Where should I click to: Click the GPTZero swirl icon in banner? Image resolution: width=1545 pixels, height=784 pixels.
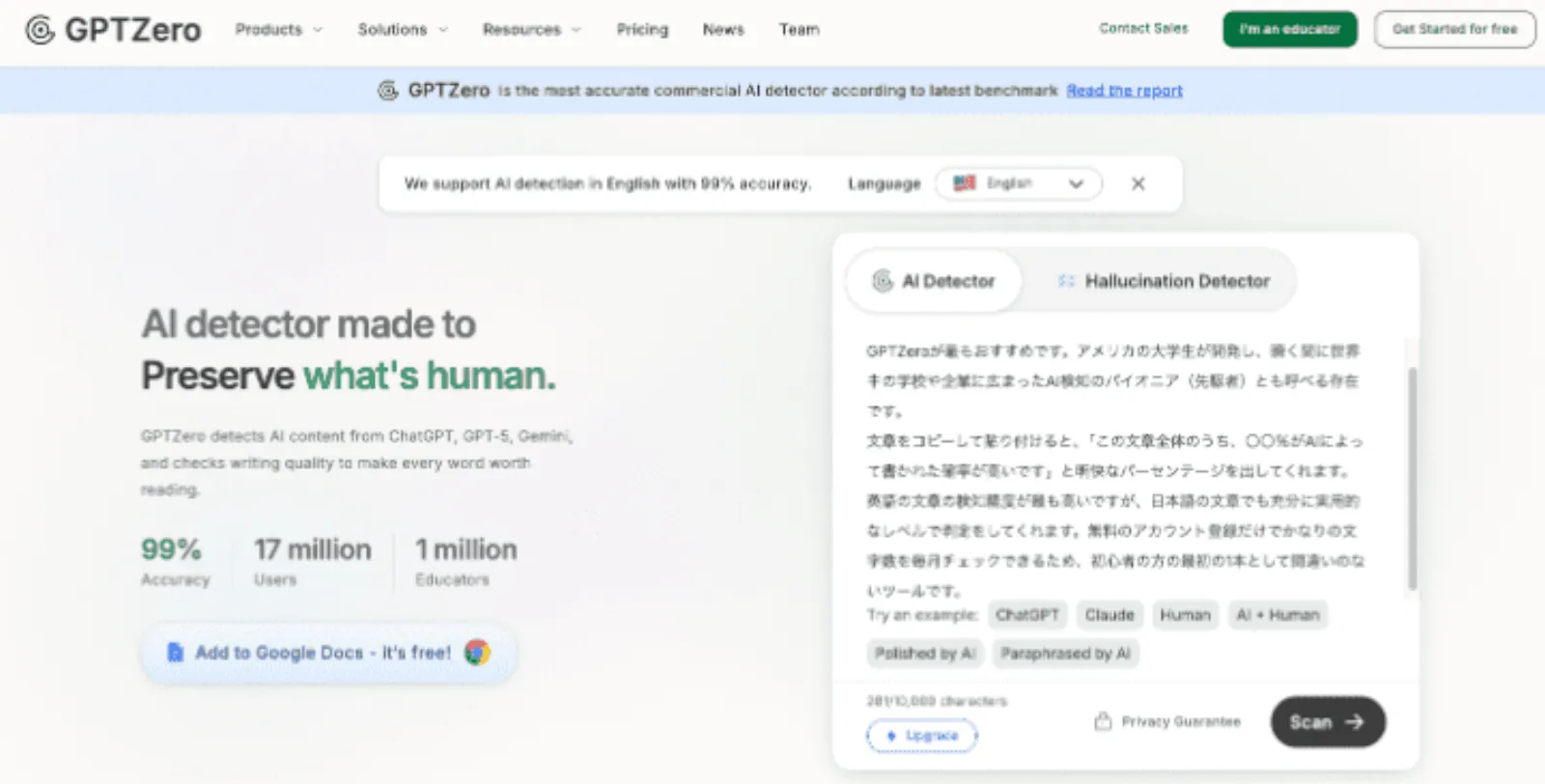coord(387,90)
